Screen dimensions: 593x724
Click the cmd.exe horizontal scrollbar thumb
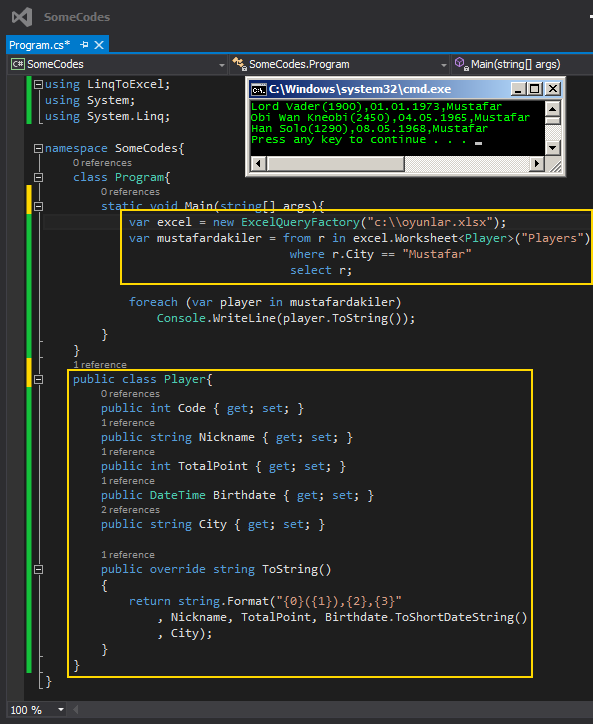(x=336, y=163)
